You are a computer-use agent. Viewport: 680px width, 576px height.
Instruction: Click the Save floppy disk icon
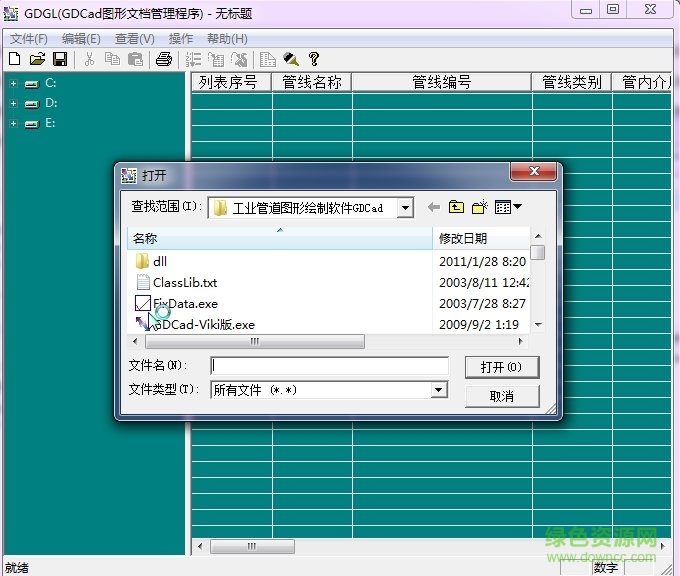click(59, 59)
